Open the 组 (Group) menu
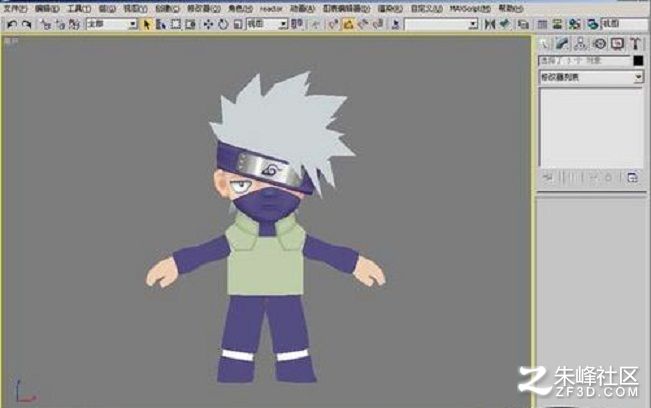651x408 pixels. point(107,8)
